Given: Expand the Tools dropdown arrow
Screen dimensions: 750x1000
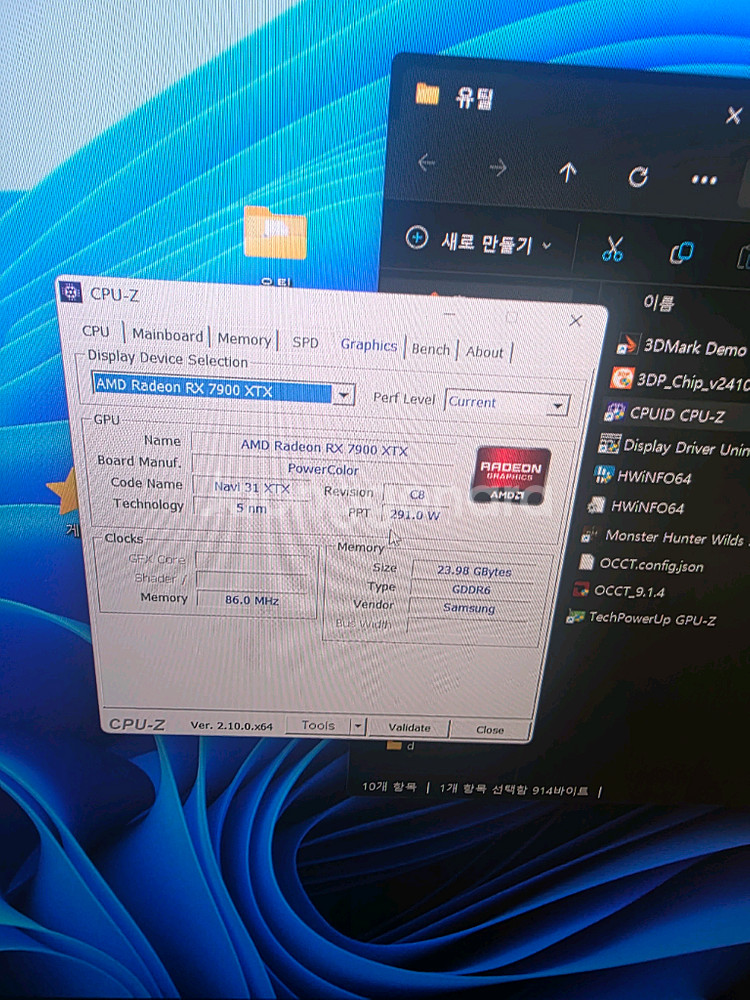Looking at the screenshot, I should click(x=358, y=726).
